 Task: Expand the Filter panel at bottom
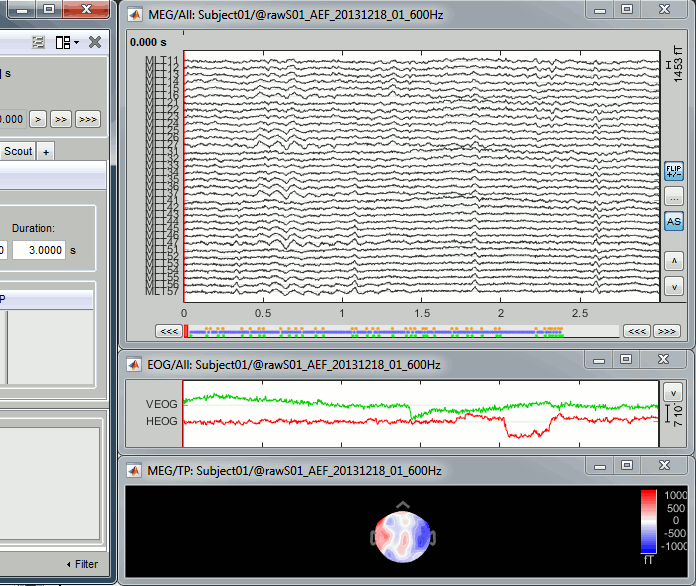[82, 564]
